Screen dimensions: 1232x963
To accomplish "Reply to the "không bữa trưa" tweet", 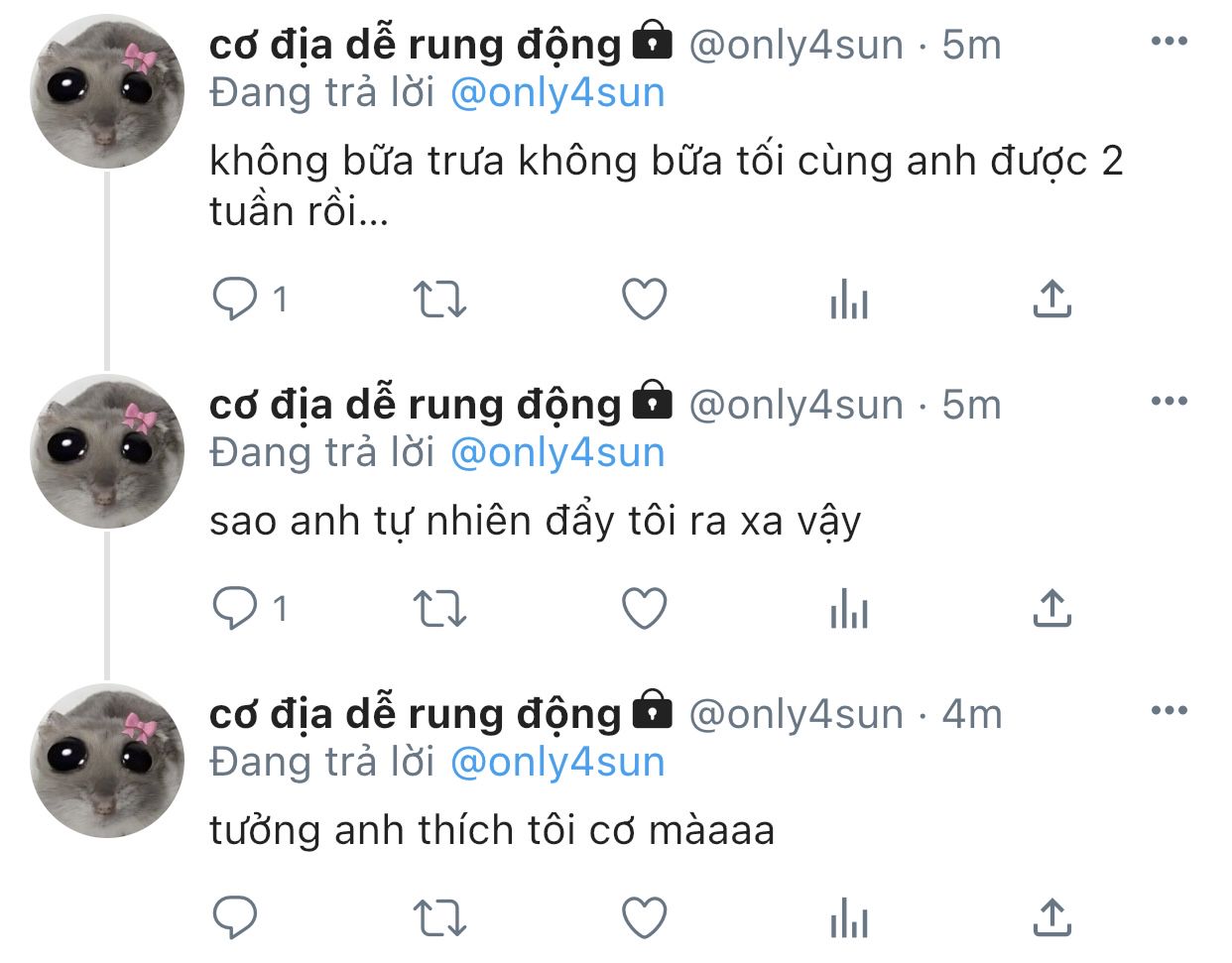I will pyautogui.click(x=235, y=299).
